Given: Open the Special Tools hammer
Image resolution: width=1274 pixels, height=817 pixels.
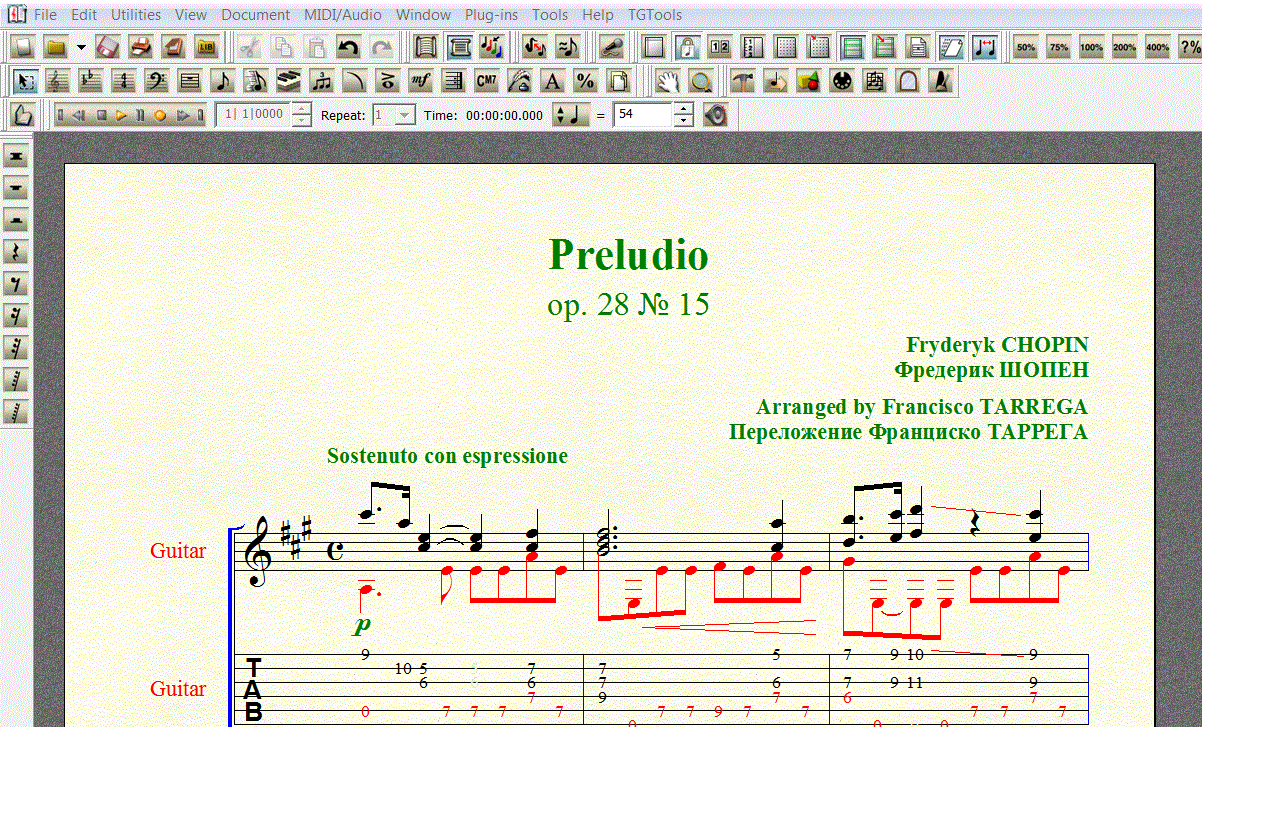Looking at the screenshot, I should 743,81.
